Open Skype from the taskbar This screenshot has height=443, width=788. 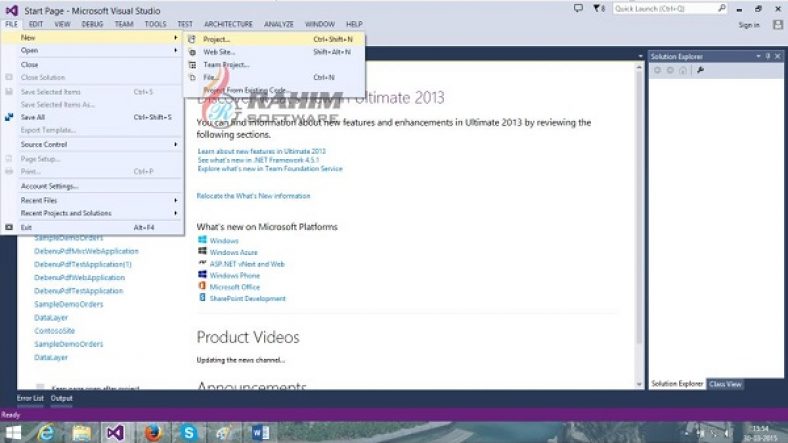(189, 433)
